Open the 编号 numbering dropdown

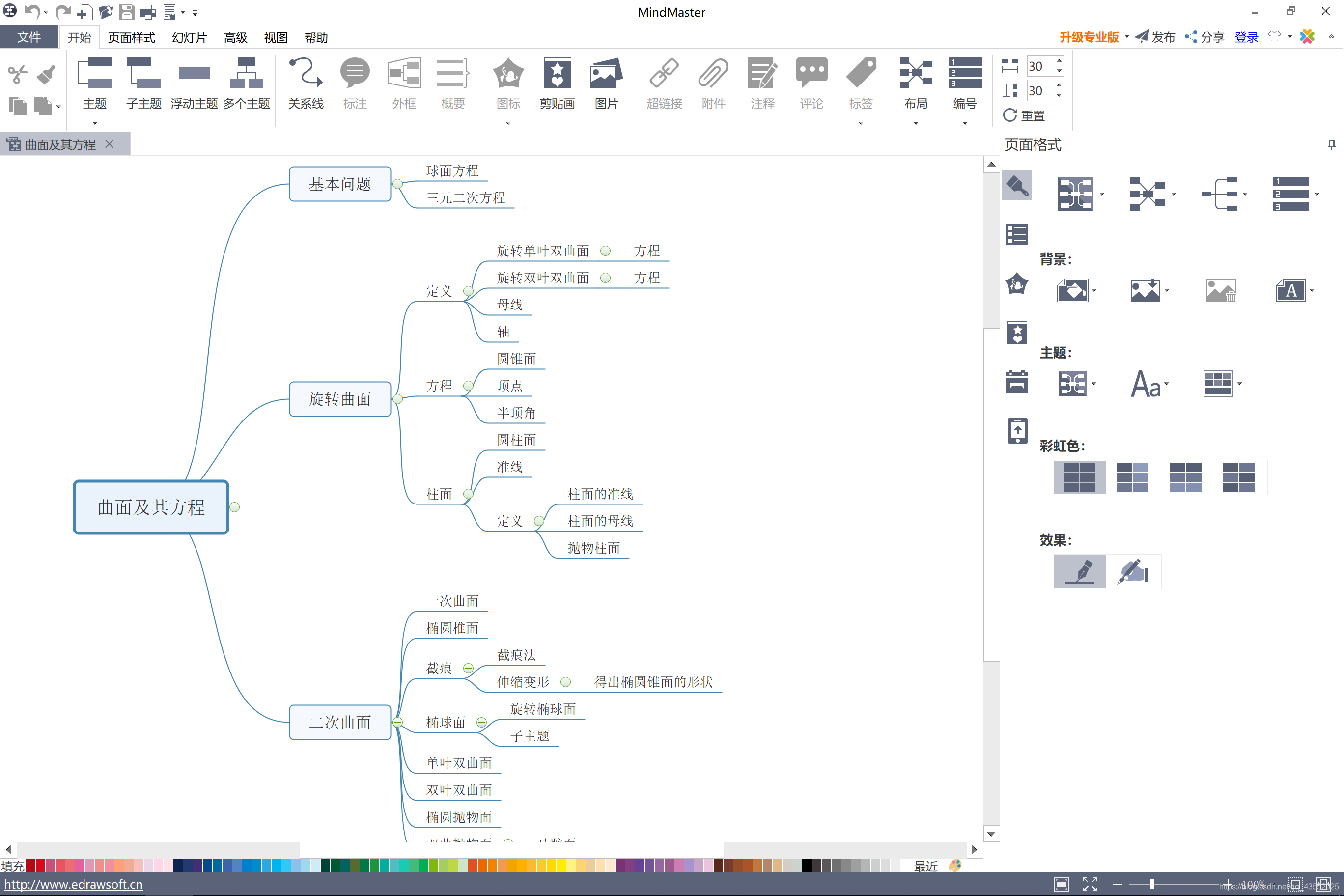click(x=965, y=122)
